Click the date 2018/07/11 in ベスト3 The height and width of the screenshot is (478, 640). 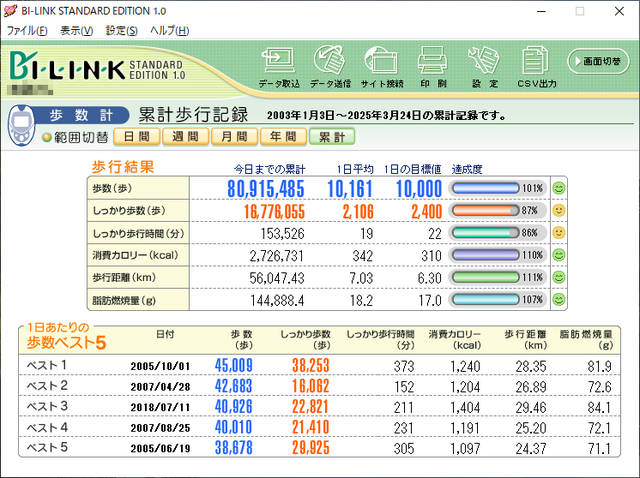(160, 407)
